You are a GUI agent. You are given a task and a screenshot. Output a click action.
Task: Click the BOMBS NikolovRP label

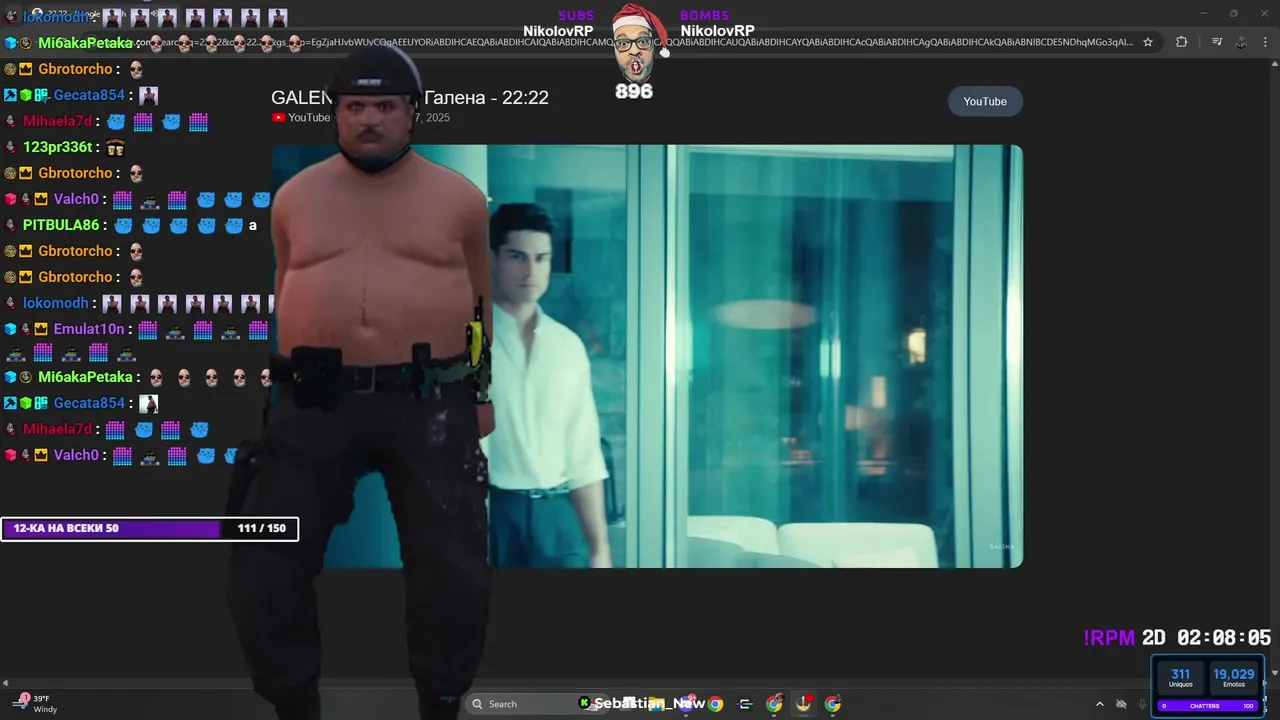click(x=716, y=23)
